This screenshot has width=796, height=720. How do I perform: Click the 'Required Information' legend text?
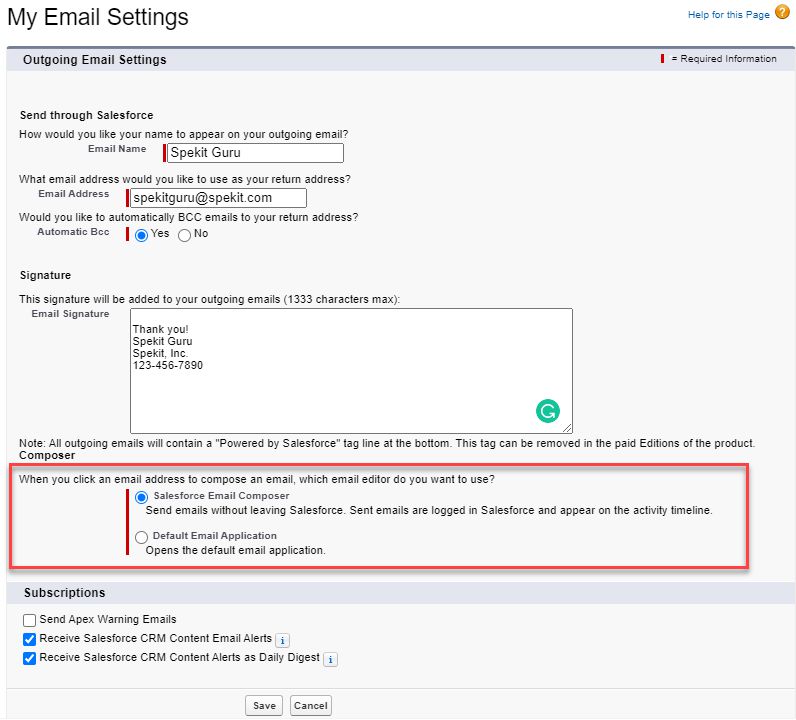(728, 59)
